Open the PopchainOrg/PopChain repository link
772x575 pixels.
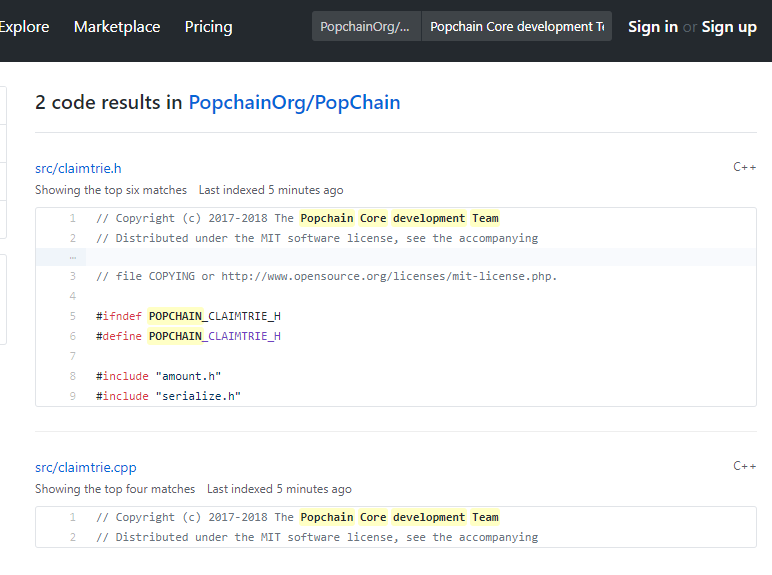294,102
